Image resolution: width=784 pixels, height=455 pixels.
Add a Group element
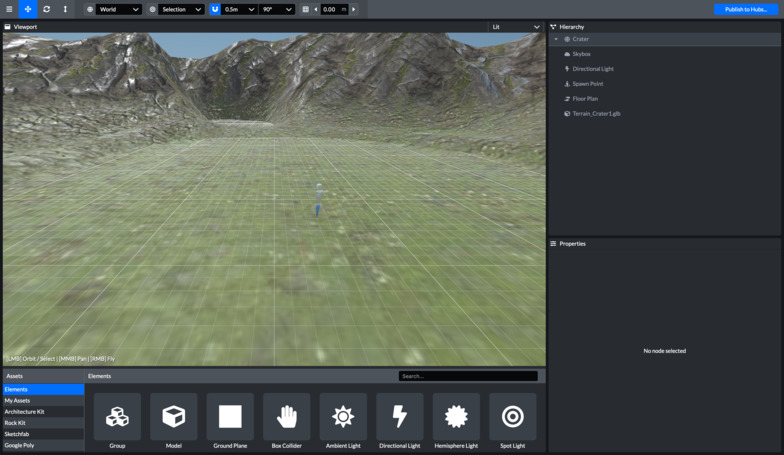point(117,417)
